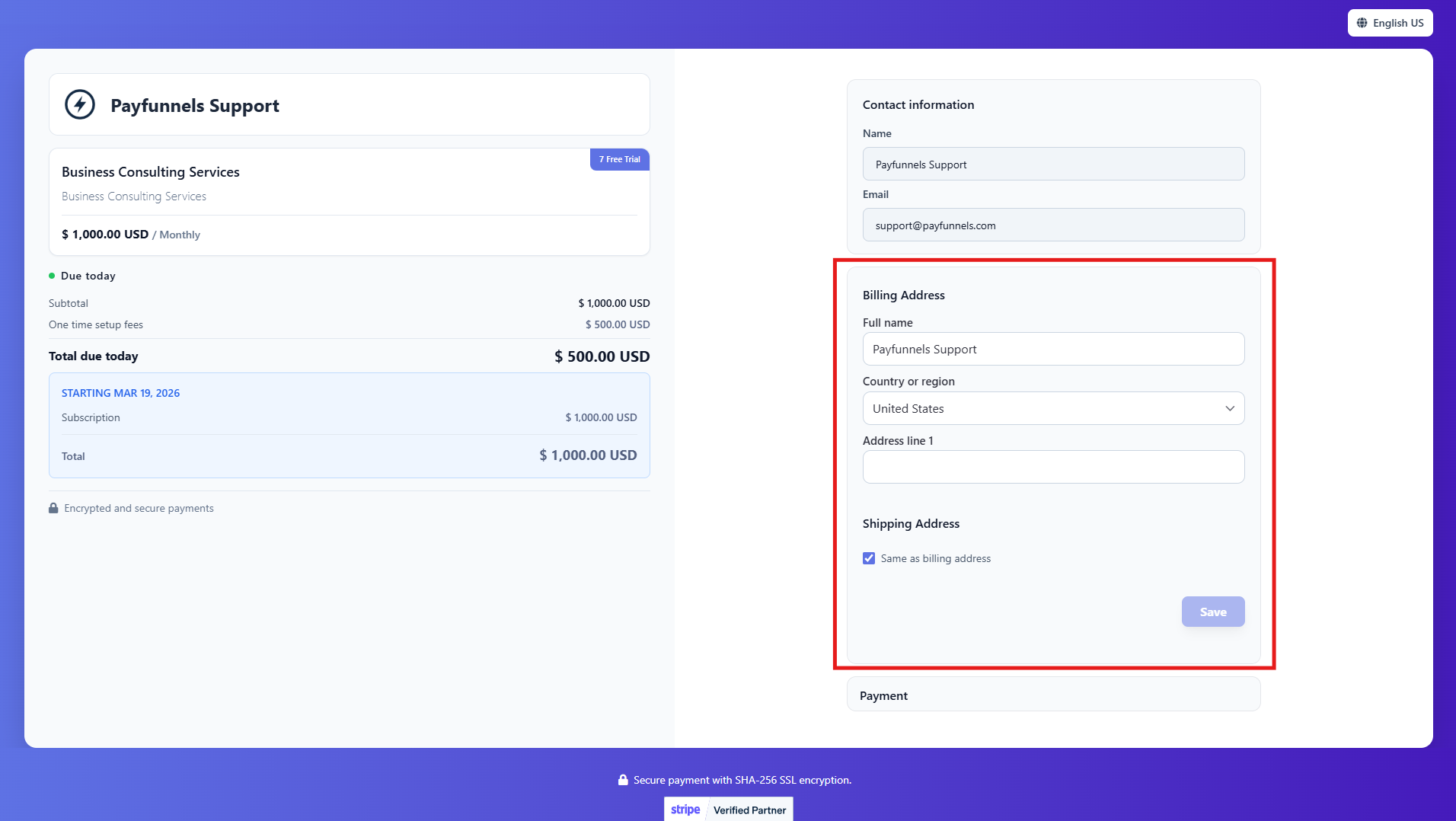This screenshot has width=1456, height=821.
Task: Click the Billing Address heading
Action: tap(904, 295)
